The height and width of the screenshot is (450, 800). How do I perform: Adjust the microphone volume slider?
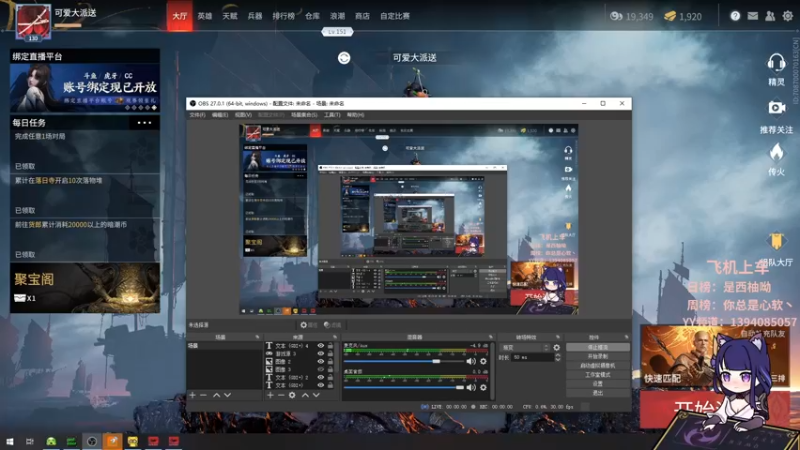pos(436,361)
